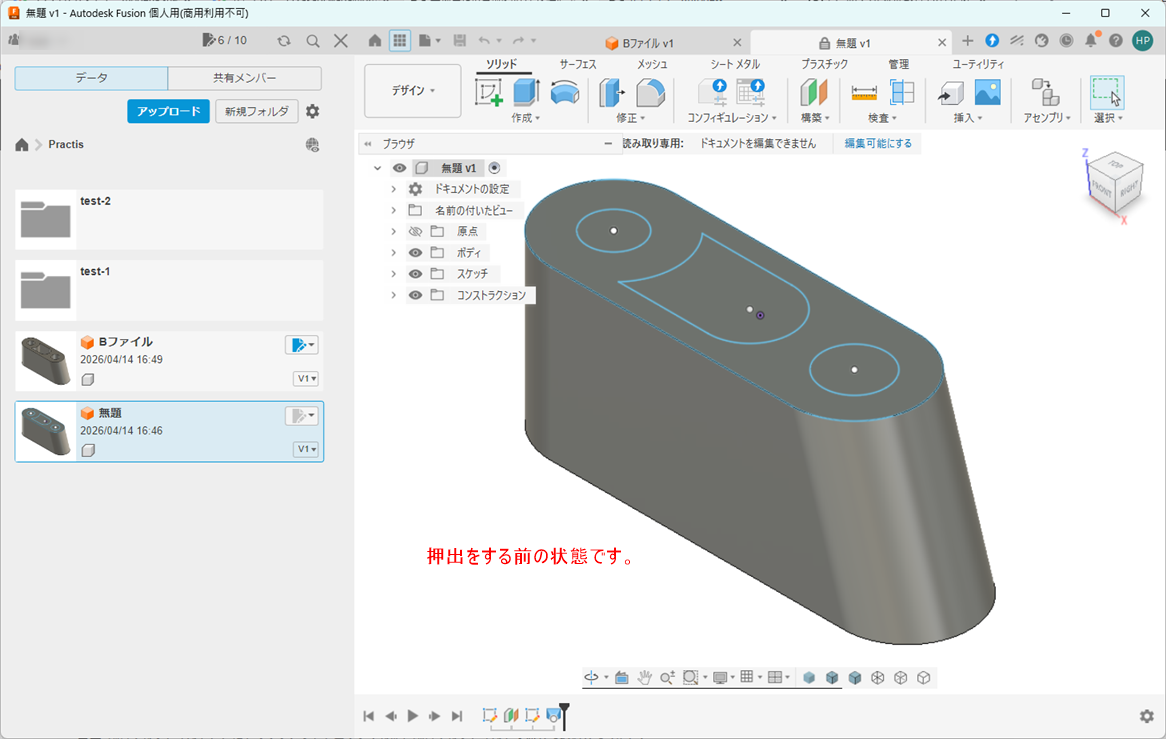Screen dimensions: 1166x739
Task: Open notifications bell
Action: pyautogui.click(x=1091, y=40)
